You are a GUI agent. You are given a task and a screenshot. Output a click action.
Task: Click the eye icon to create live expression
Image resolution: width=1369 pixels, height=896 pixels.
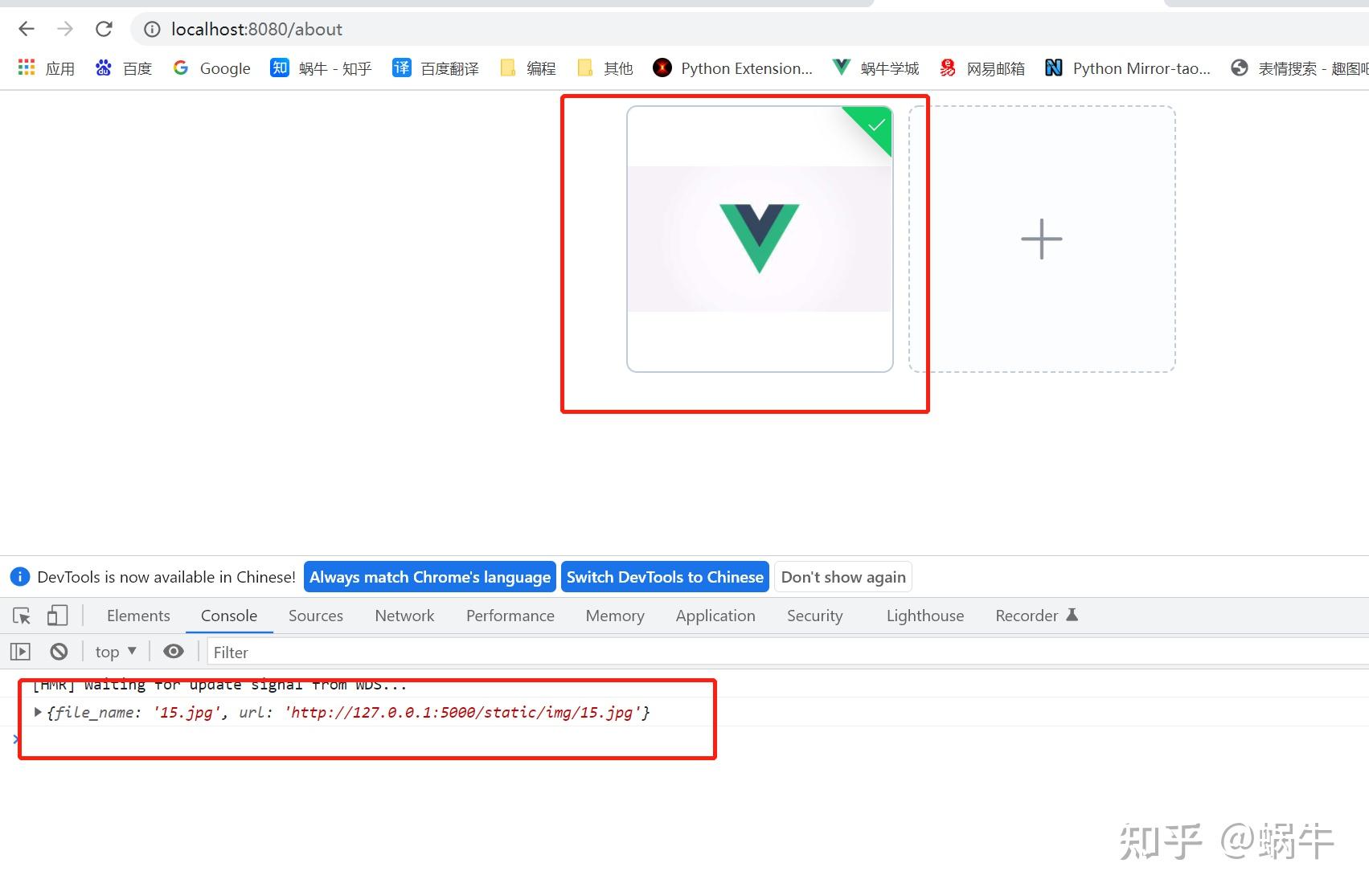pyautogui.click(x=174, y=651)
